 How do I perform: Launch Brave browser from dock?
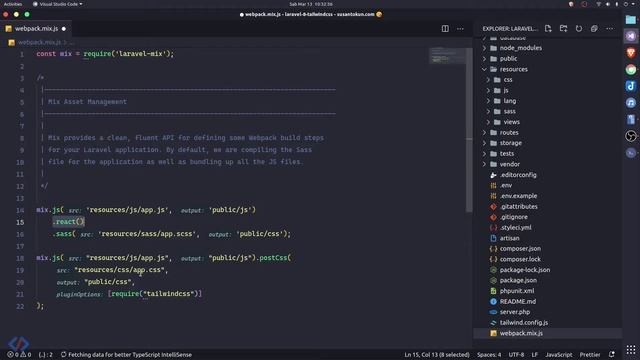631,53
